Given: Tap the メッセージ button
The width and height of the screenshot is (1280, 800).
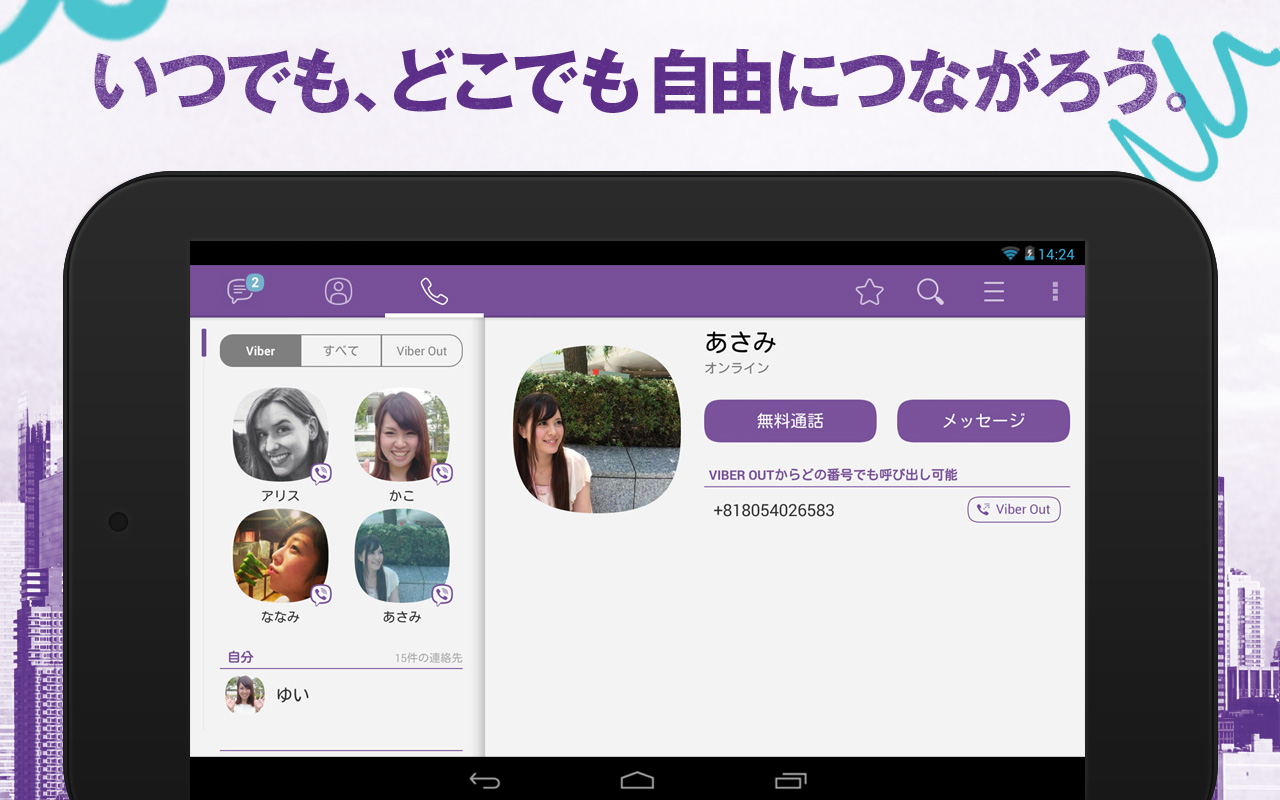Looking at the screenshot, I should tap(983, 421).
